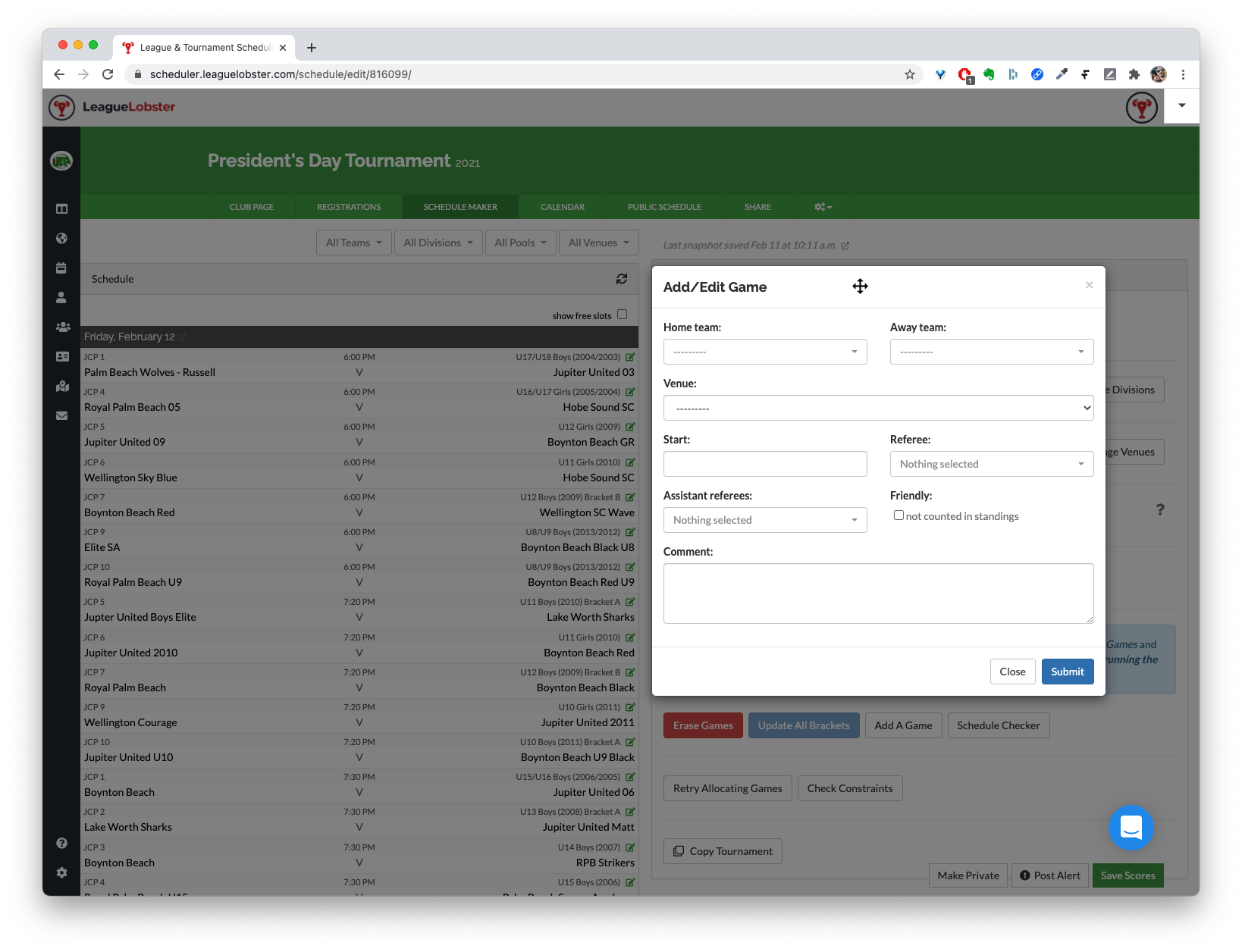
Task: Switch to the Calendar tab
Action: tap(562, 207)
